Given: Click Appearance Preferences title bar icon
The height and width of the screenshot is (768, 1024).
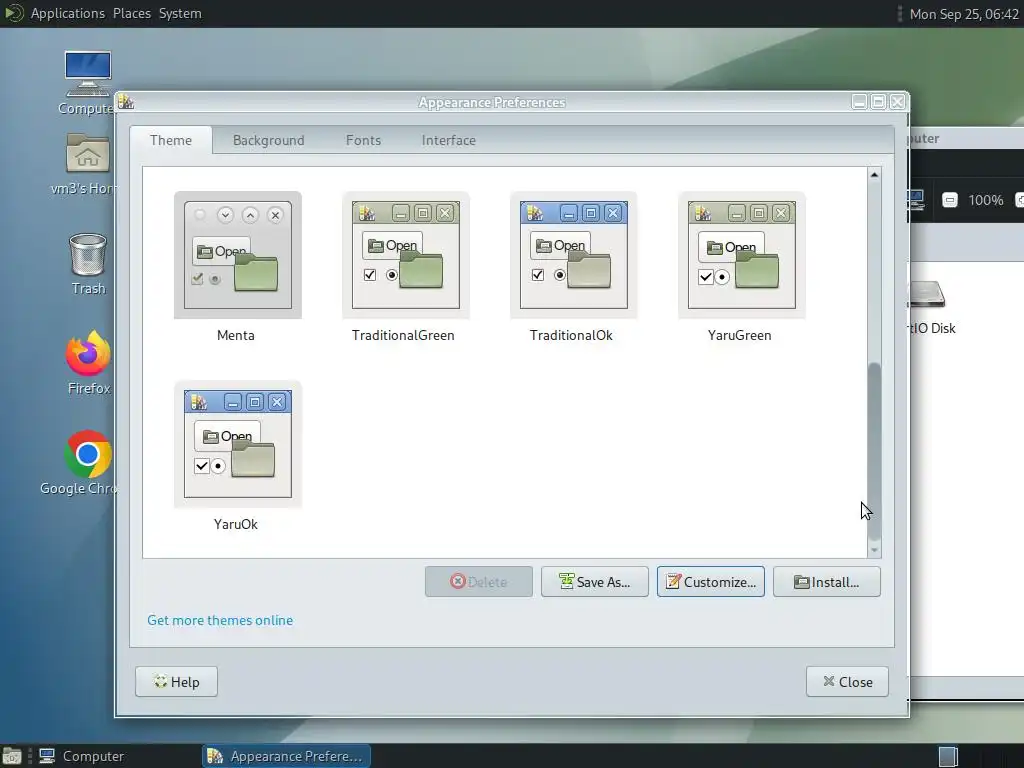Looking at the screenshot, I should point(126,103).
